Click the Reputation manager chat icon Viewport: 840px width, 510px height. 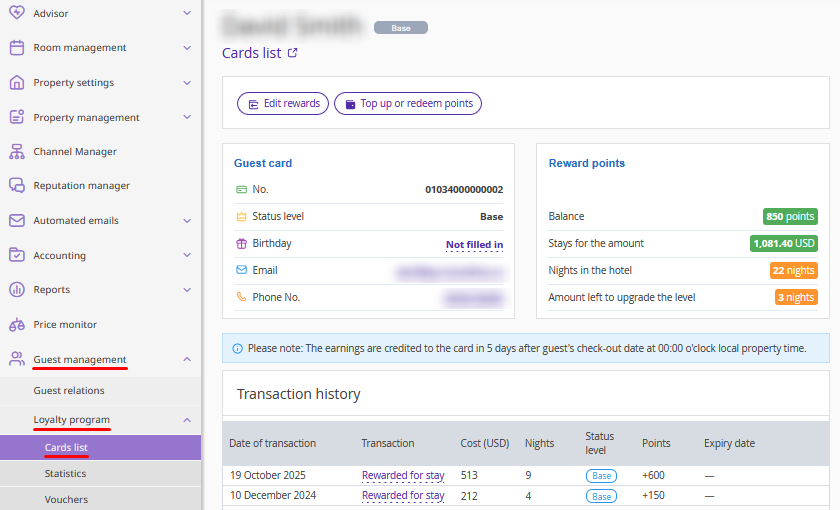[16, 186]
